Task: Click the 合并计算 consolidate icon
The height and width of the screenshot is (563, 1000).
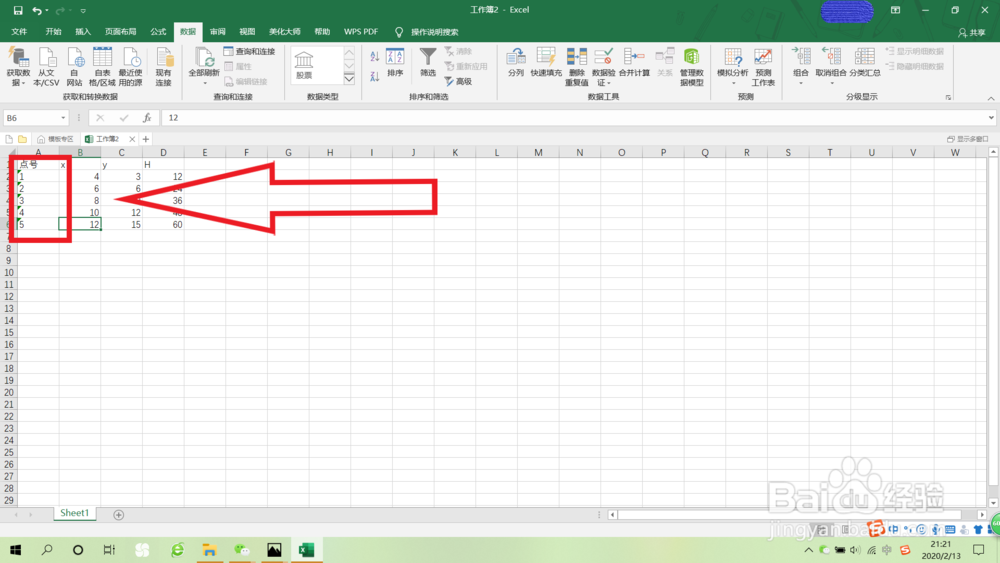Action: tap(635, 62)
